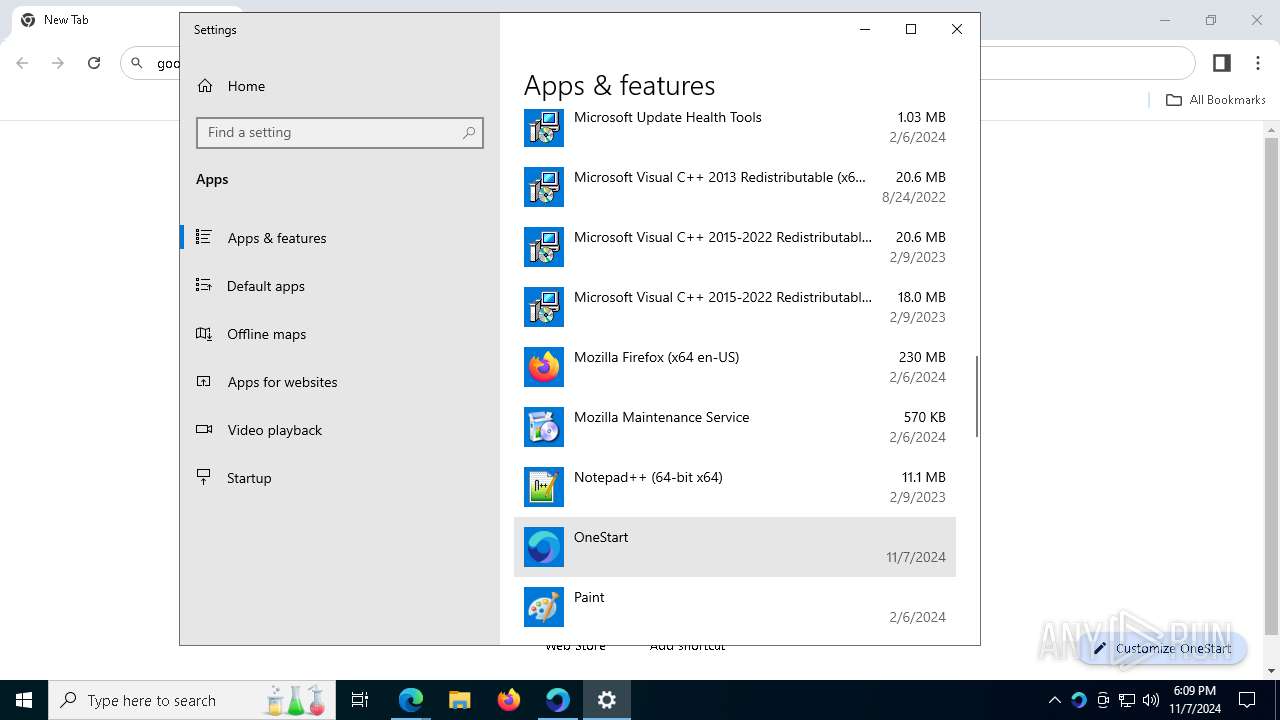Click the 18.0 MB Visual C++ 2015-2022 icon
1280x720 pixels.
point(544,307)
